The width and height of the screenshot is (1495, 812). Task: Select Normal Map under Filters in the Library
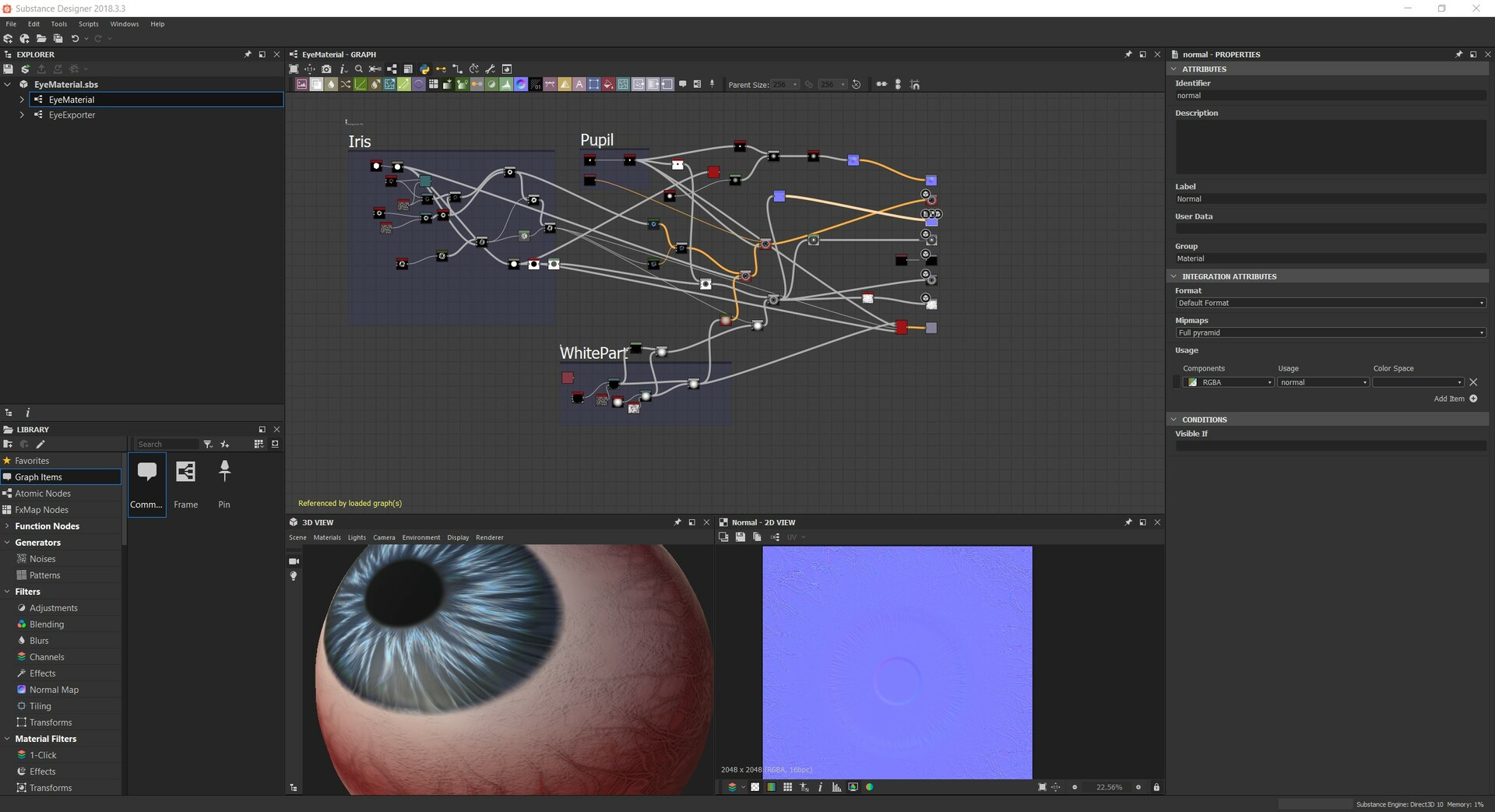(x=55, y=689)
